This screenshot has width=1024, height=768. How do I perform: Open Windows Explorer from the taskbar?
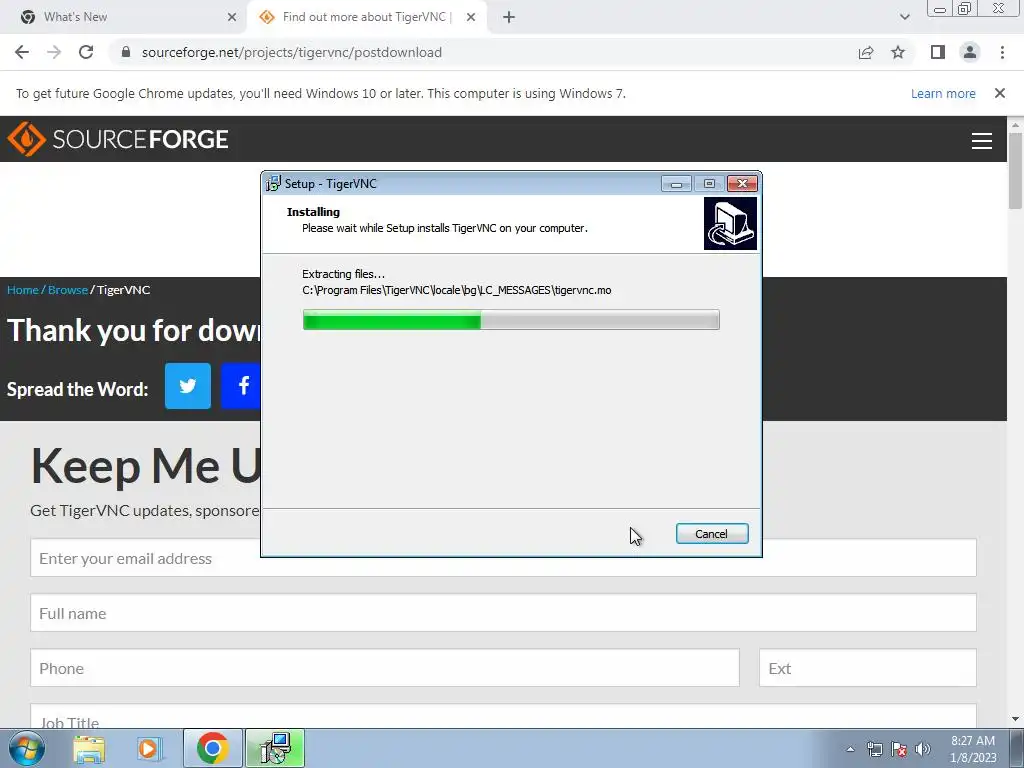pos(89,748)
